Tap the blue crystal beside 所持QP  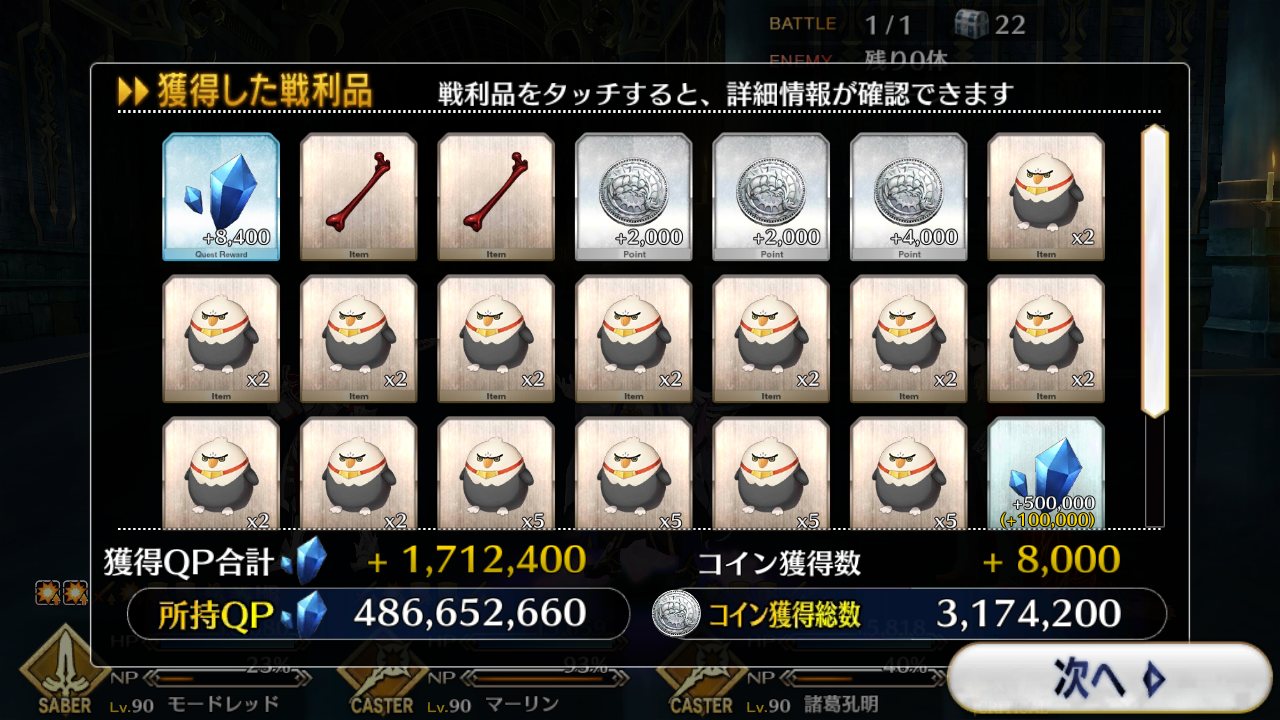click(304, 614)
